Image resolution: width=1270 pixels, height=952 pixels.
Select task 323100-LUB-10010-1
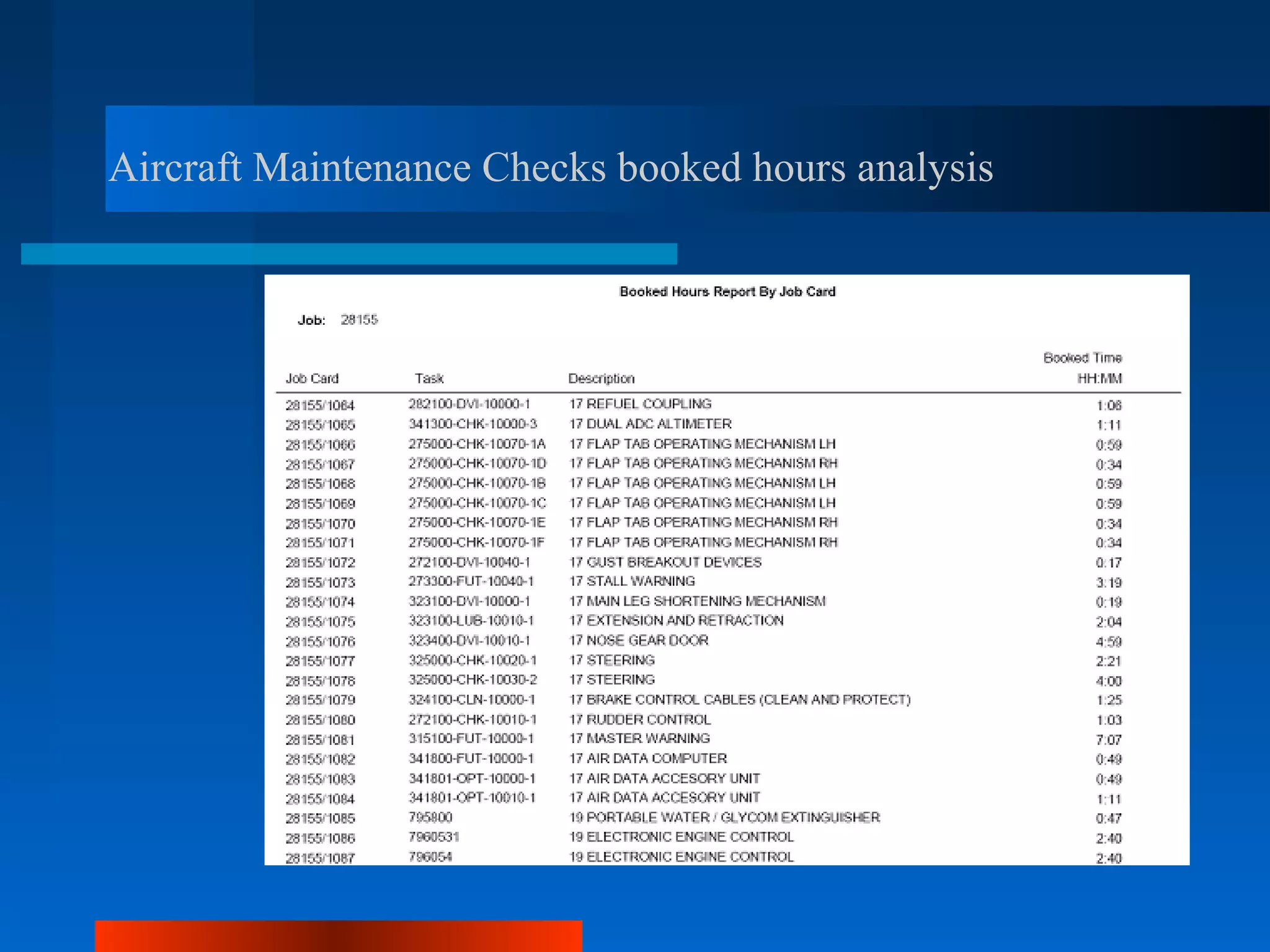[x=471, y=621]
